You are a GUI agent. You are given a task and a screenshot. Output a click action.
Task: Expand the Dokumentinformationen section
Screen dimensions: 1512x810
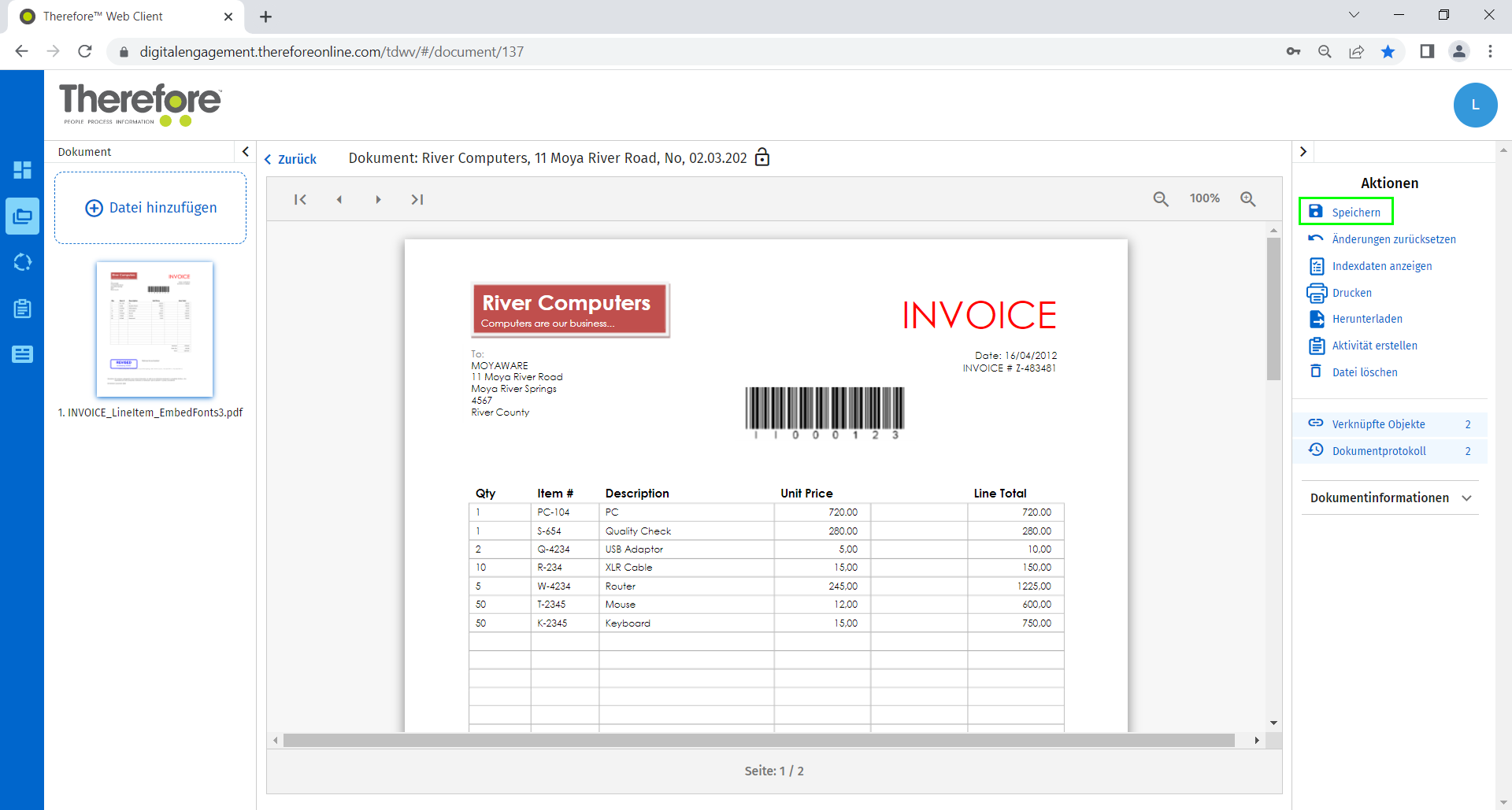tap(1390, 498)
